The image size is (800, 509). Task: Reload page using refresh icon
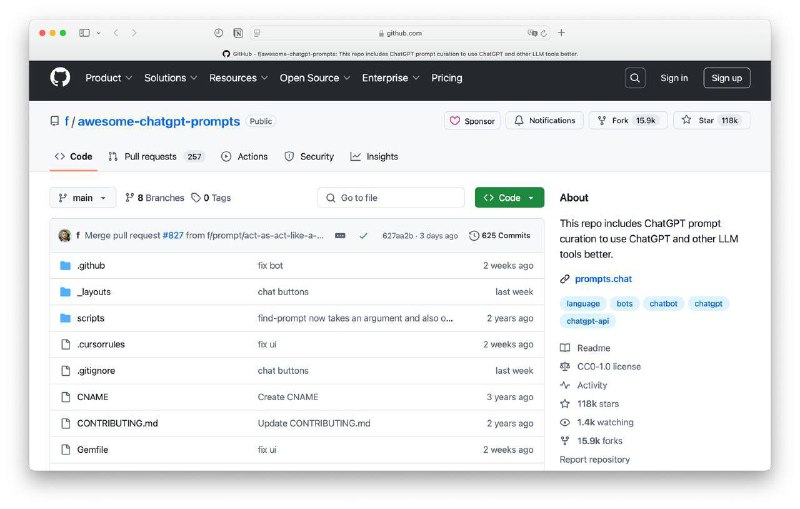(544, 33)
